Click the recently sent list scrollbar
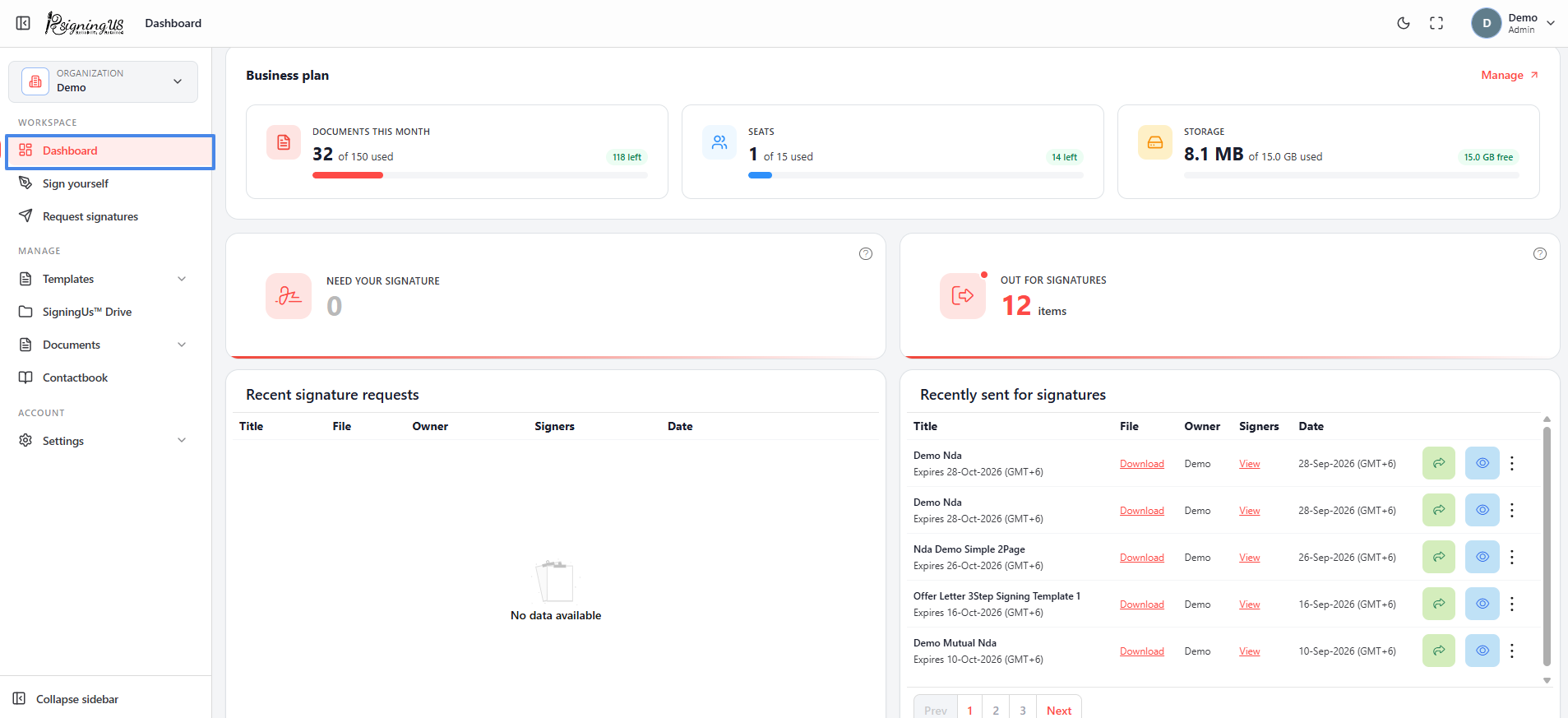Image resolution: width=1568 pixels, height=718 pixels. coord(1547,546)
